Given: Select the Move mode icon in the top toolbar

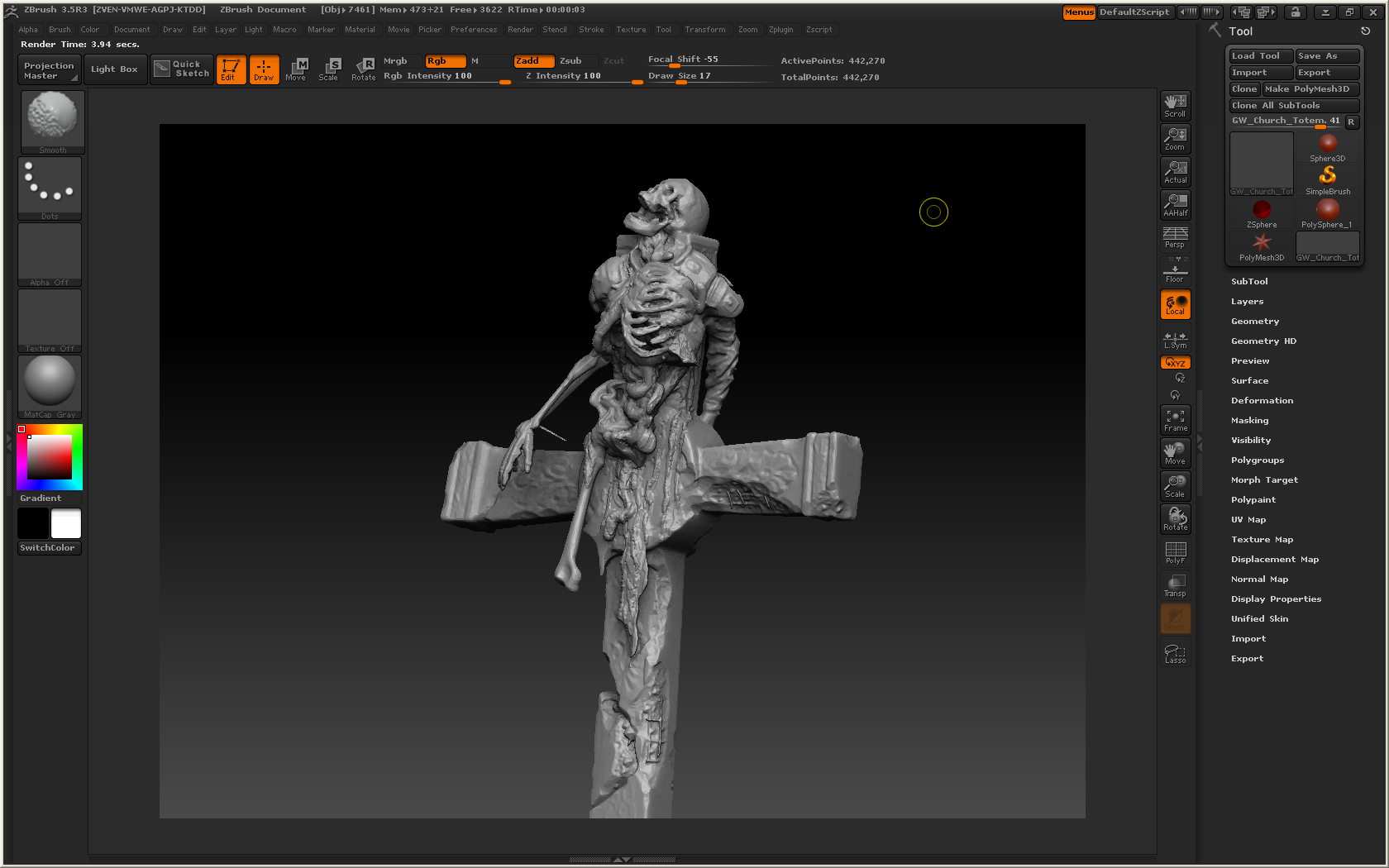Looking at the screenshot, I should coord(296,69).
